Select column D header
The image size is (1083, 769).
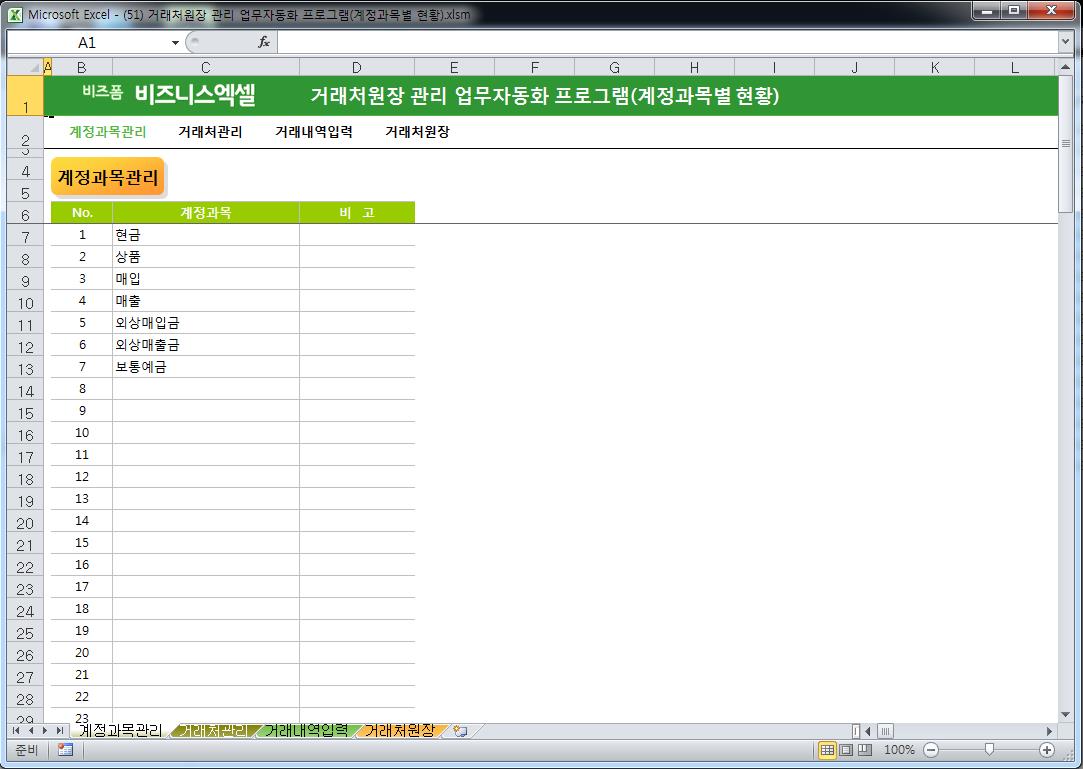click(356, 68)
